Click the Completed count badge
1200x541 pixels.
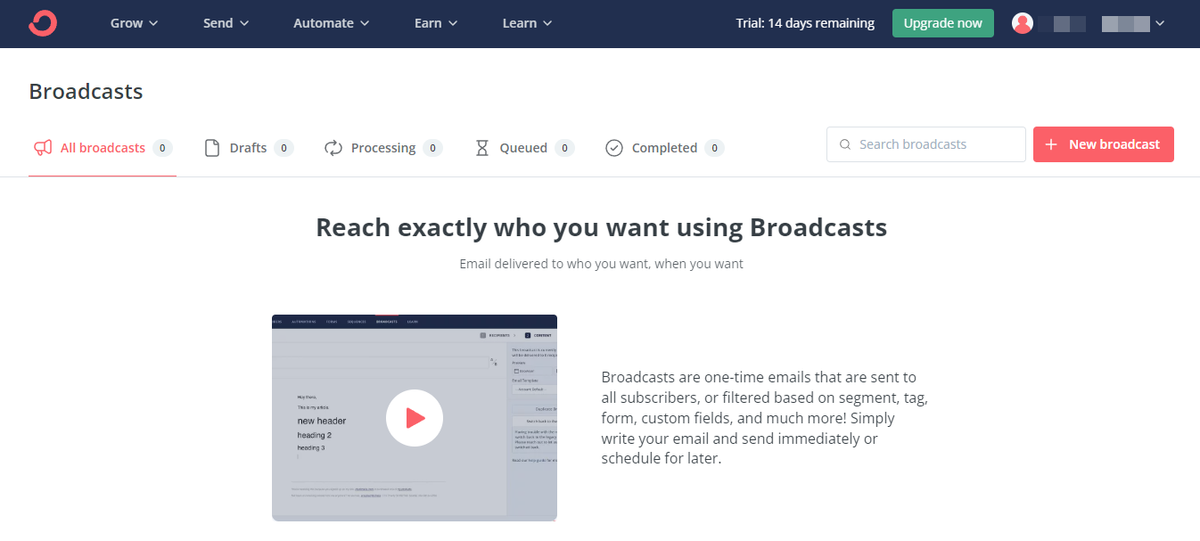click(714, 148)
